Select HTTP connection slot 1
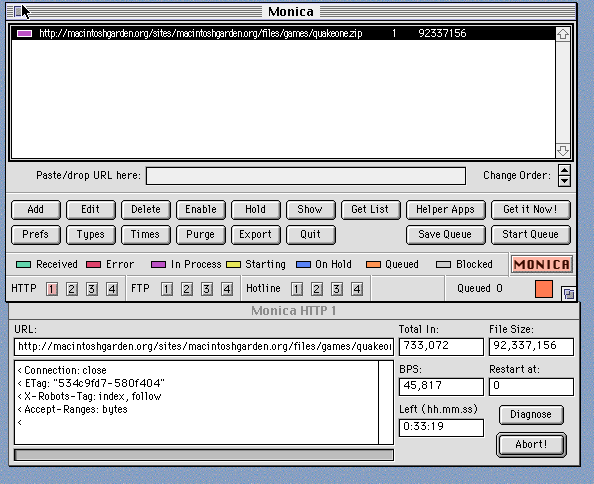The width and height of the screenshot is (594, 484). point(52,289)
